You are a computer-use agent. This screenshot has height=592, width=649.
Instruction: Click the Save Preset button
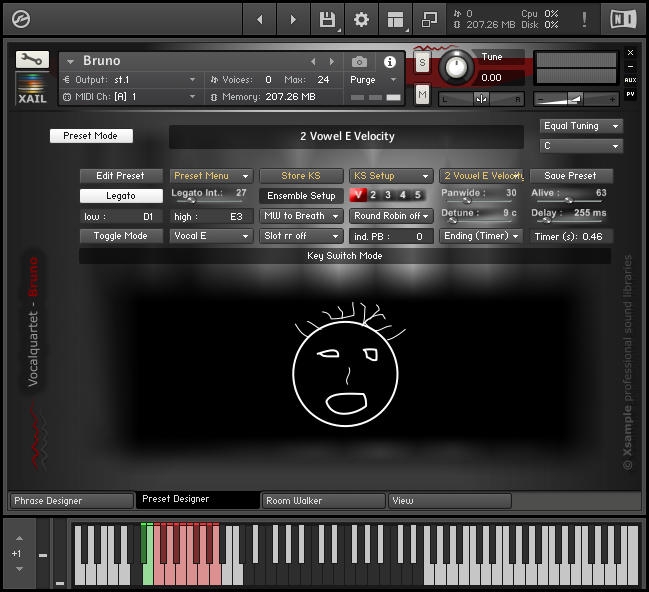571,176
